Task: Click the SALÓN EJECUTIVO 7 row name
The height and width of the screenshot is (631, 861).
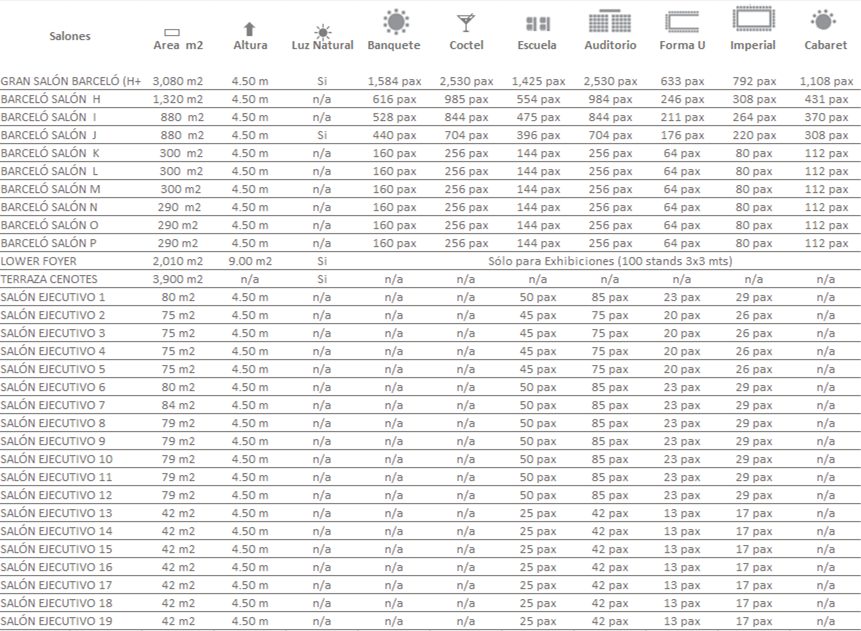Action: pyautogui.click(x=53, y=405)
